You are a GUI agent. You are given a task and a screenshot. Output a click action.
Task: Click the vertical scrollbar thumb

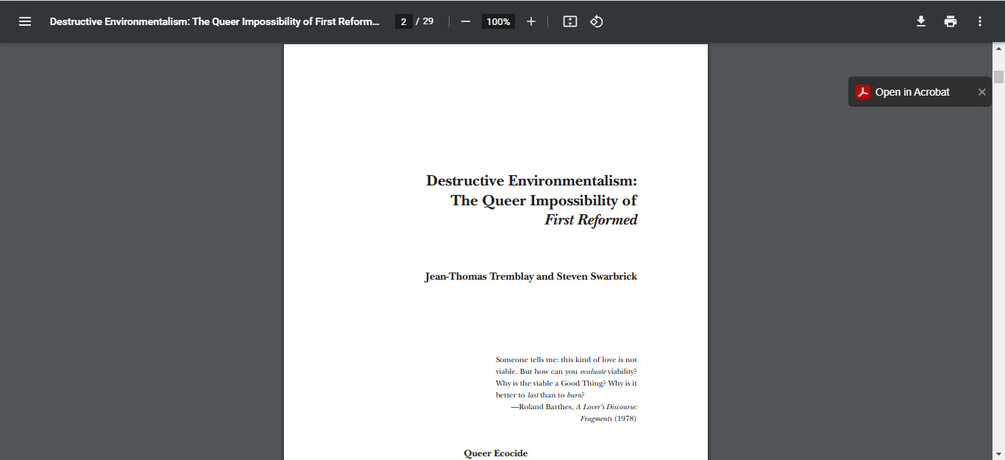click(x=999, y=77)
